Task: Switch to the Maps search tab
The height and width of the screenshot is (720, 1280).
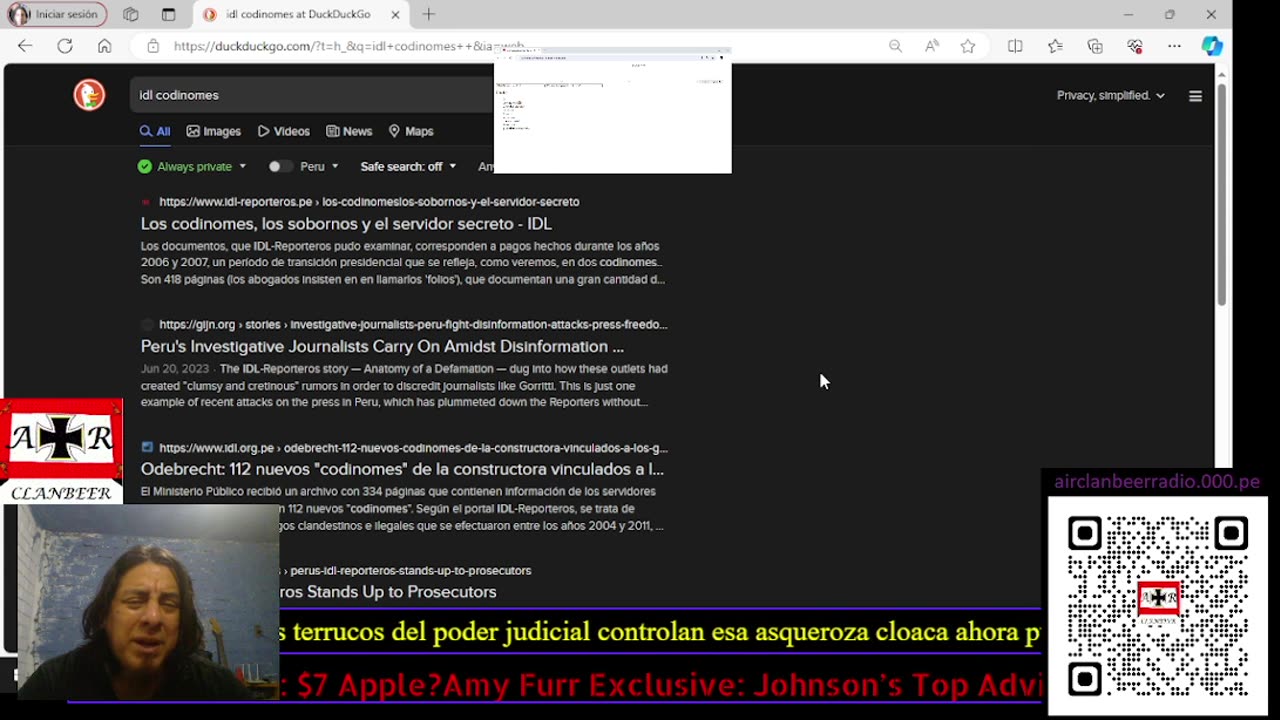Action: pos(411,131)
